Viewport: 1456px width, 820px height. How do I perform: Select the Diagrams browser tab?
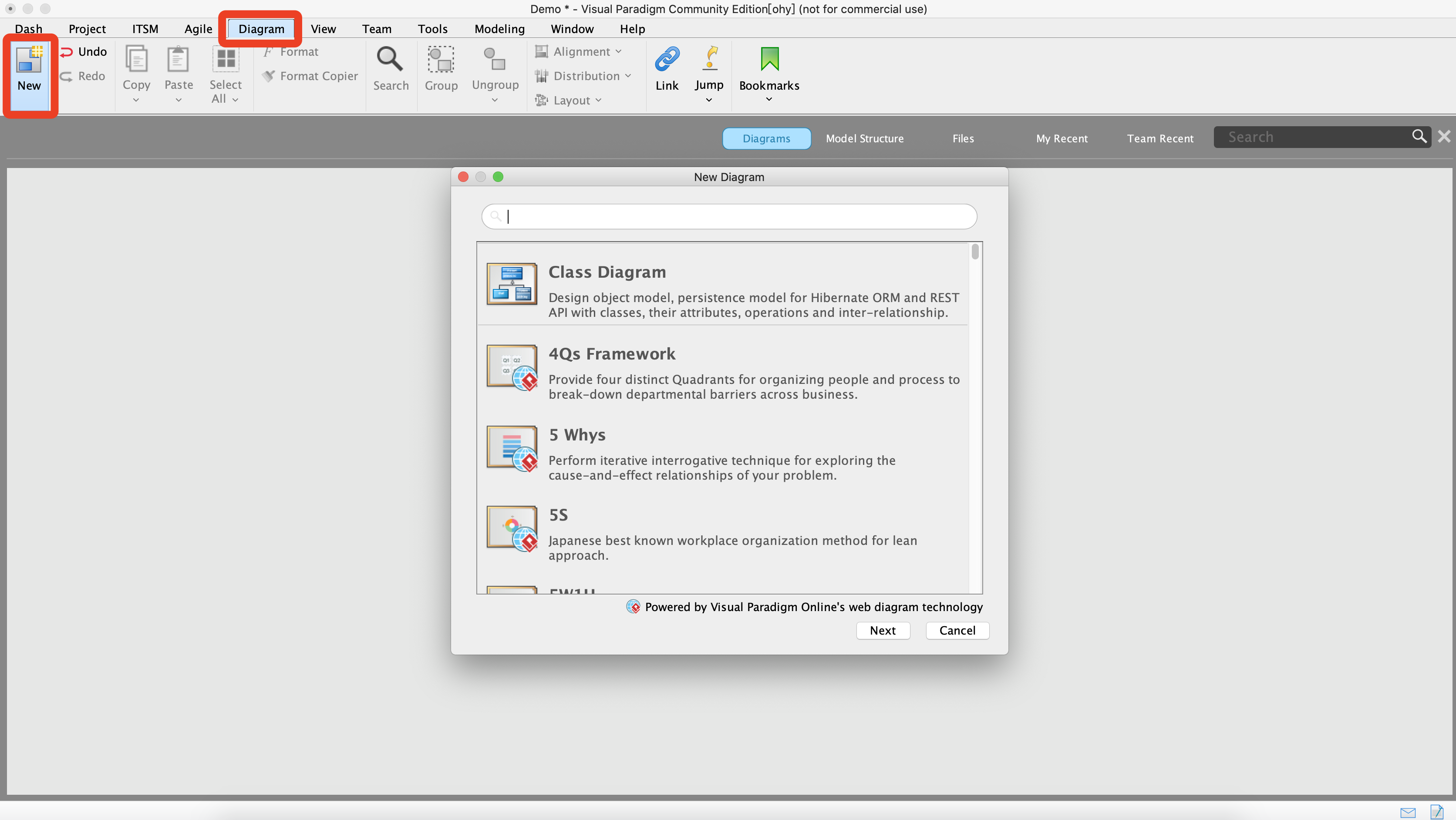[766, 138]
